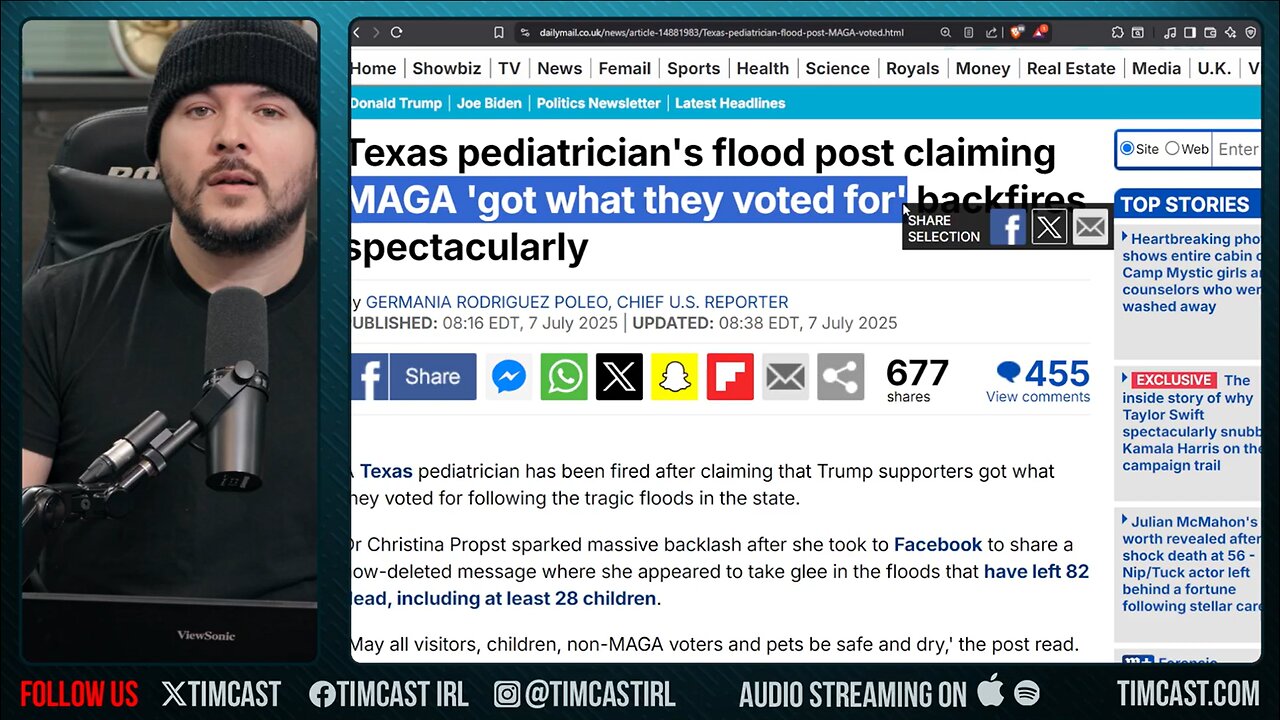Open the Showbiz section

(x=447, y=68)
